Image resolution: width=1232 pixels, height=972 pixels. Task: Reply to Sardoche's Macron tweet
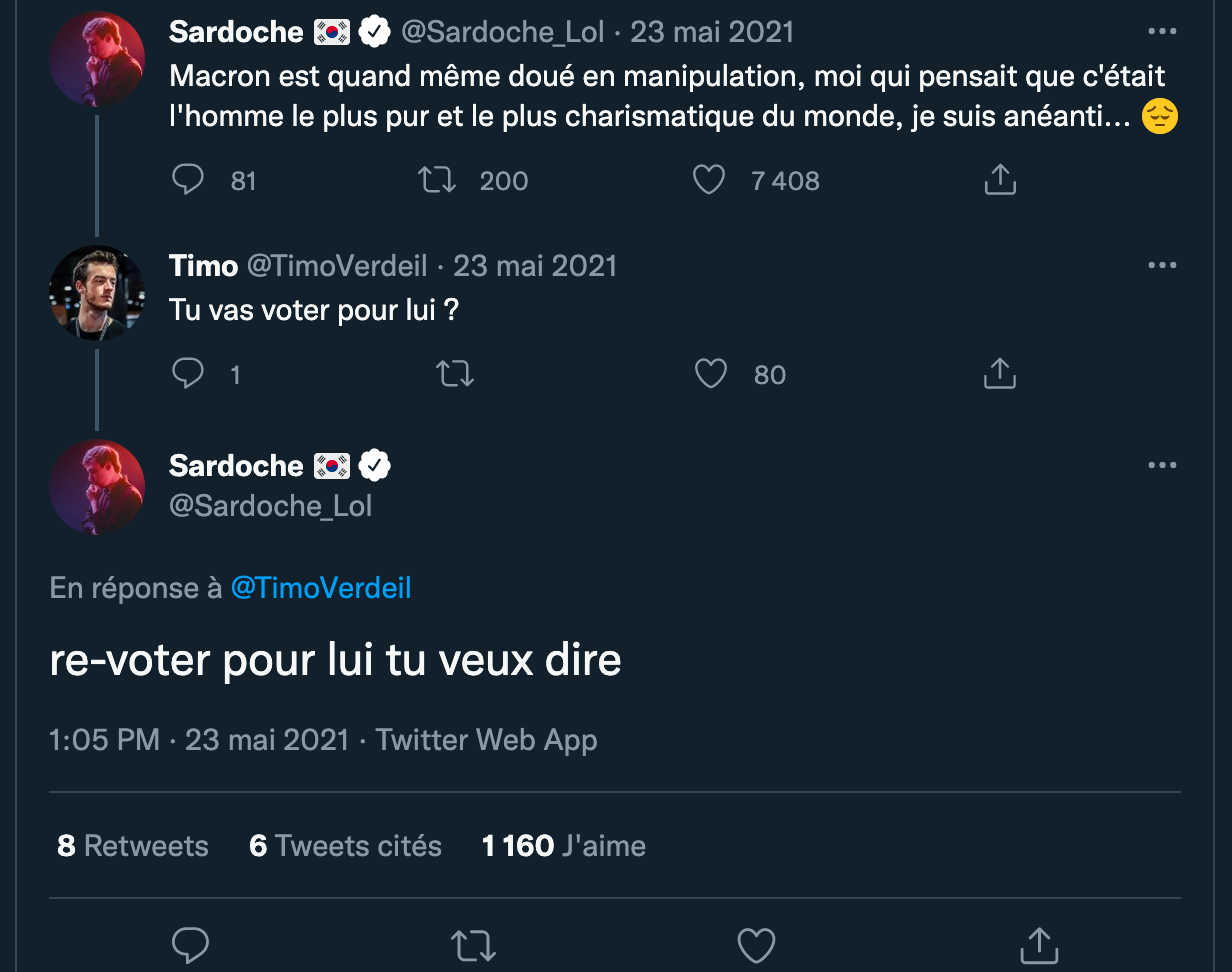click(x=188, y=180)
